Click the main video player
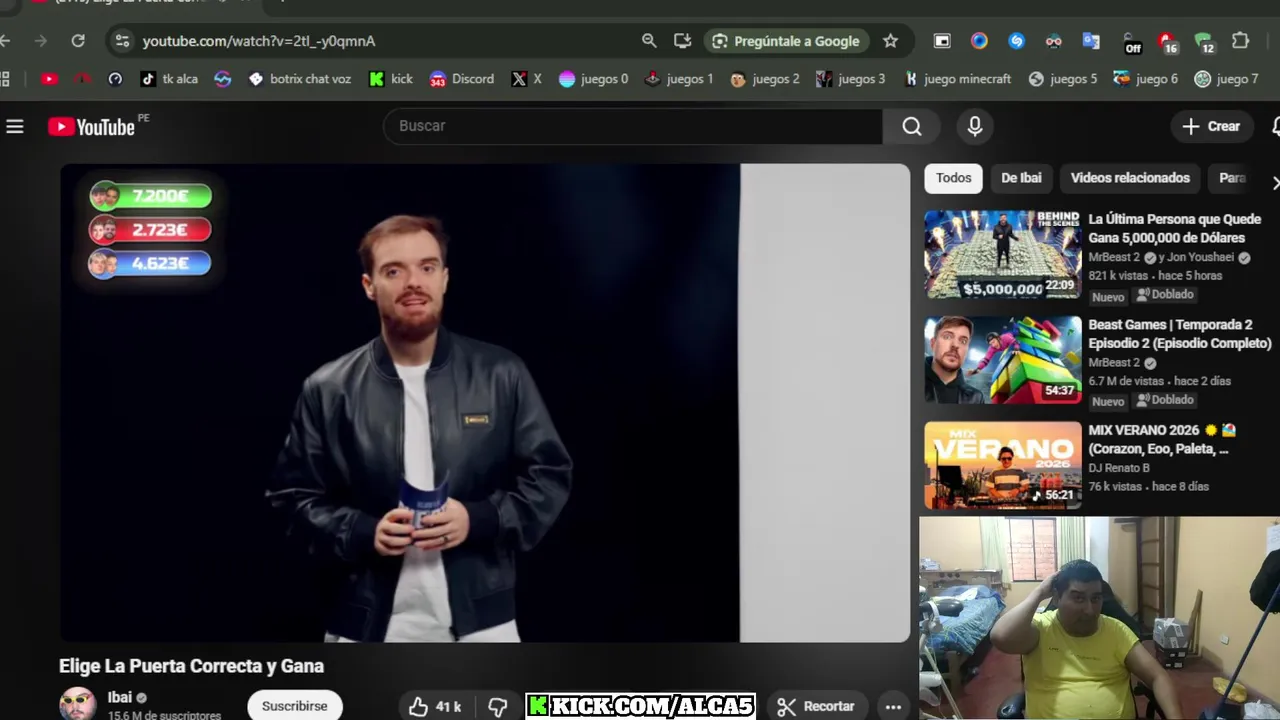 tap(485, 403)
